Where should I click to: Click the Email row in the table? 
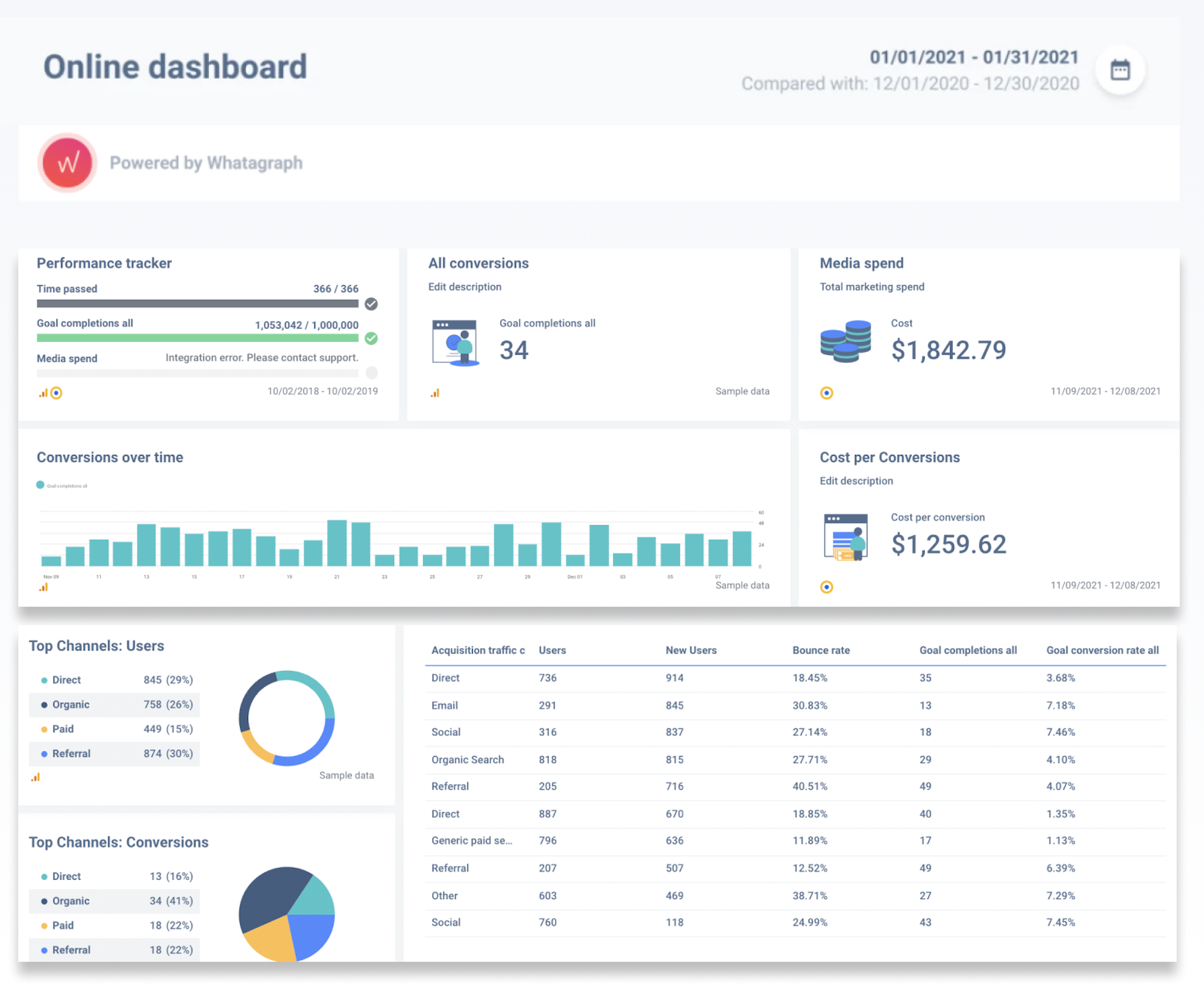(795, 706)
